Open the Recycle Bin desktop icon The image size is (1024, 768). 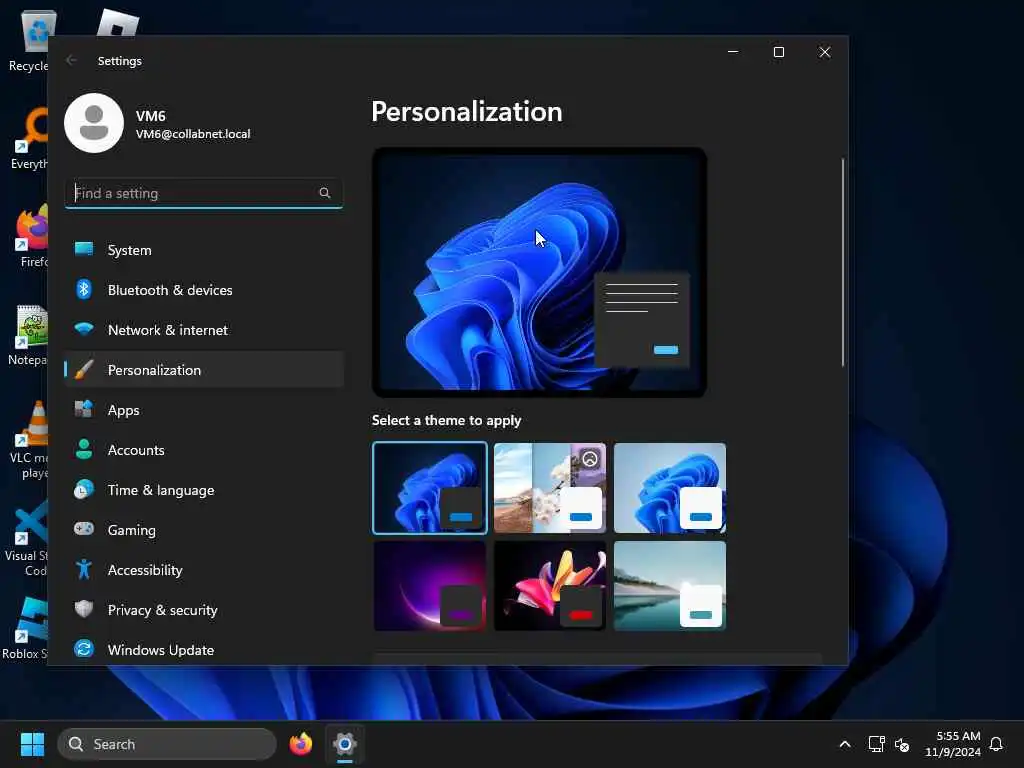tap(29, 40)
